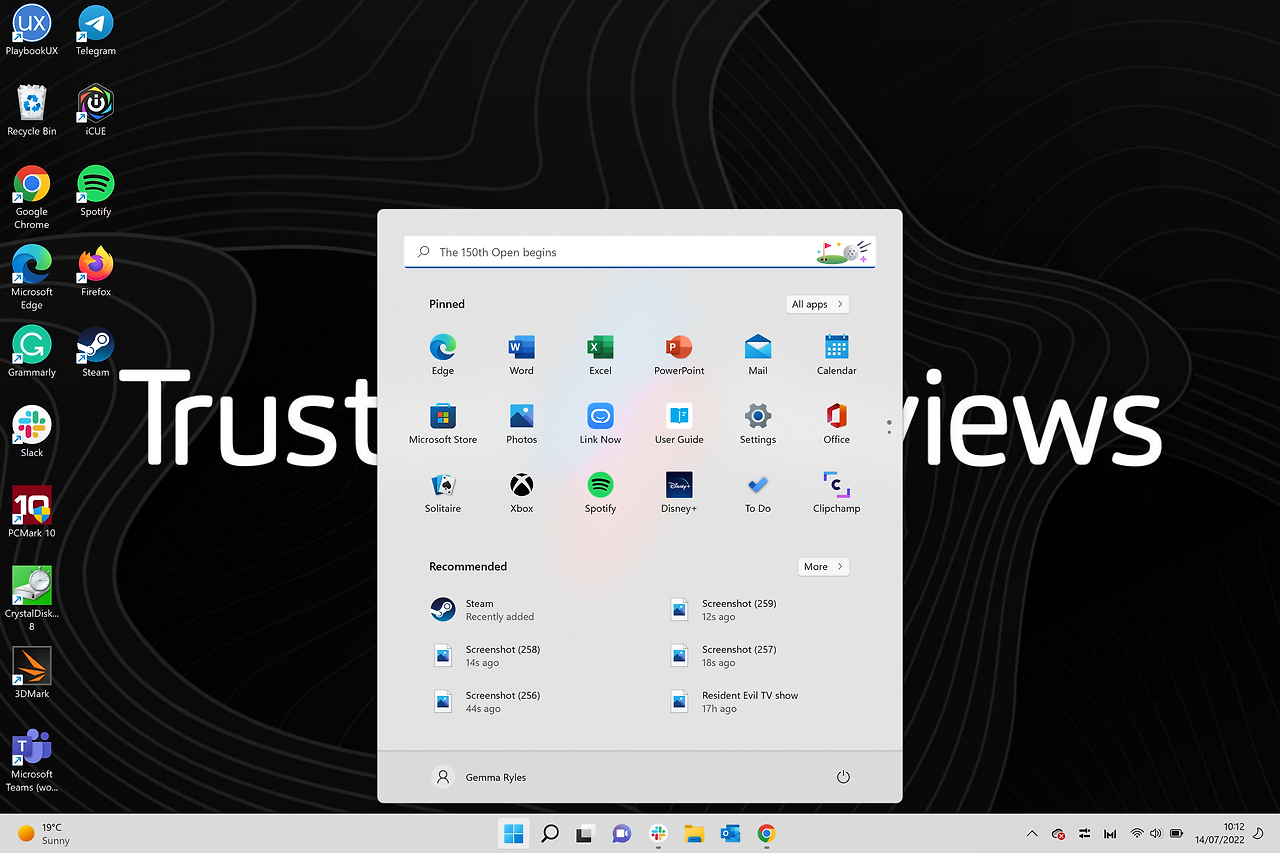Viewport: 1280px width, 853px height.
Task: Switch to Slack on the taskbar
Action: [x=657, y=833]
